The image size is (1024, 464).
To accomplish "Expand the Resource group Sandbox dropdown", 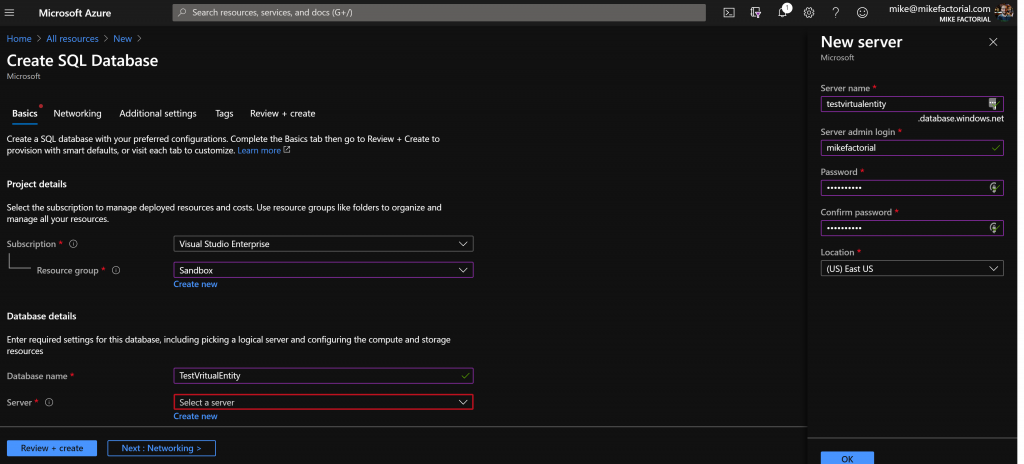I will coord(323,270).
